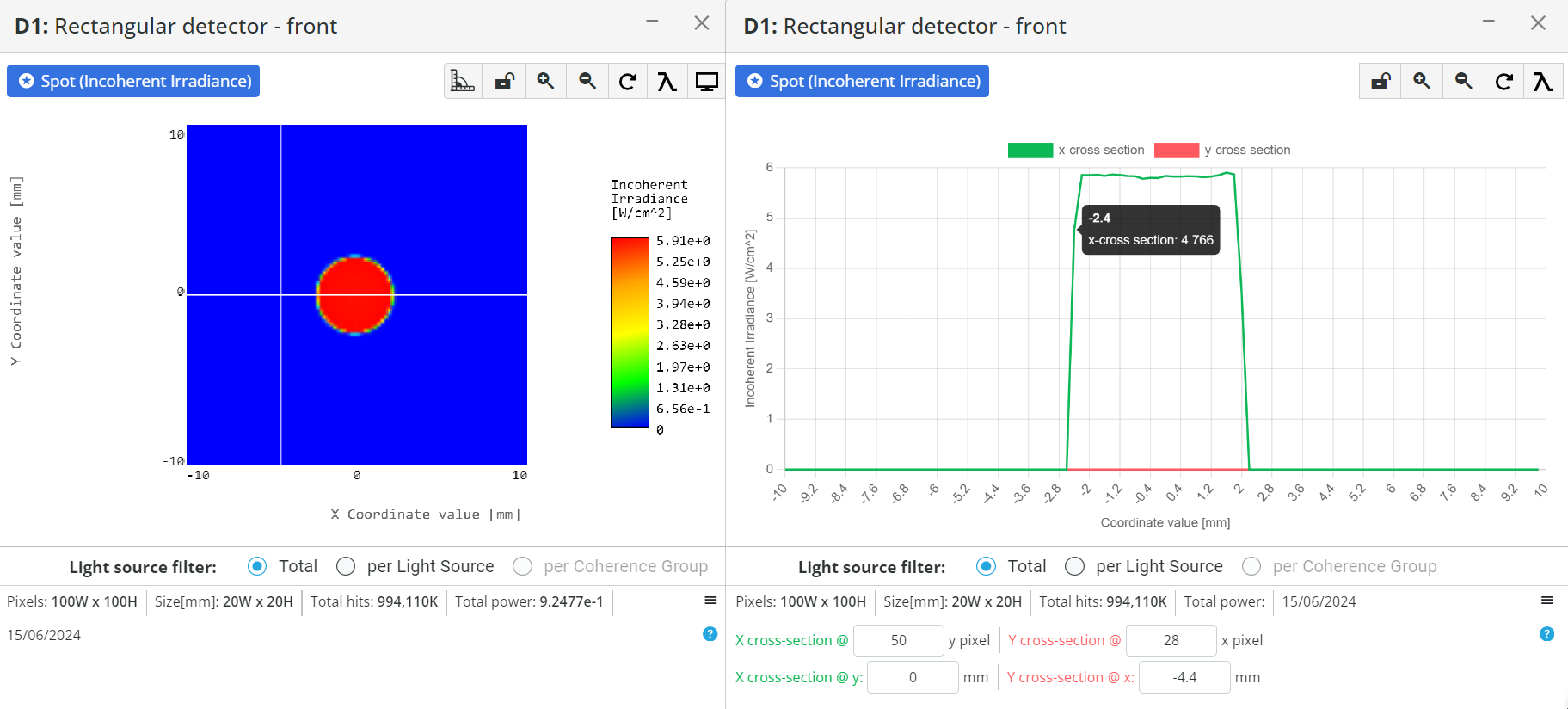Click the 15/06/2024 date in left window
Viewport: 1568px width, 709px height.
(x=44, y=635)
